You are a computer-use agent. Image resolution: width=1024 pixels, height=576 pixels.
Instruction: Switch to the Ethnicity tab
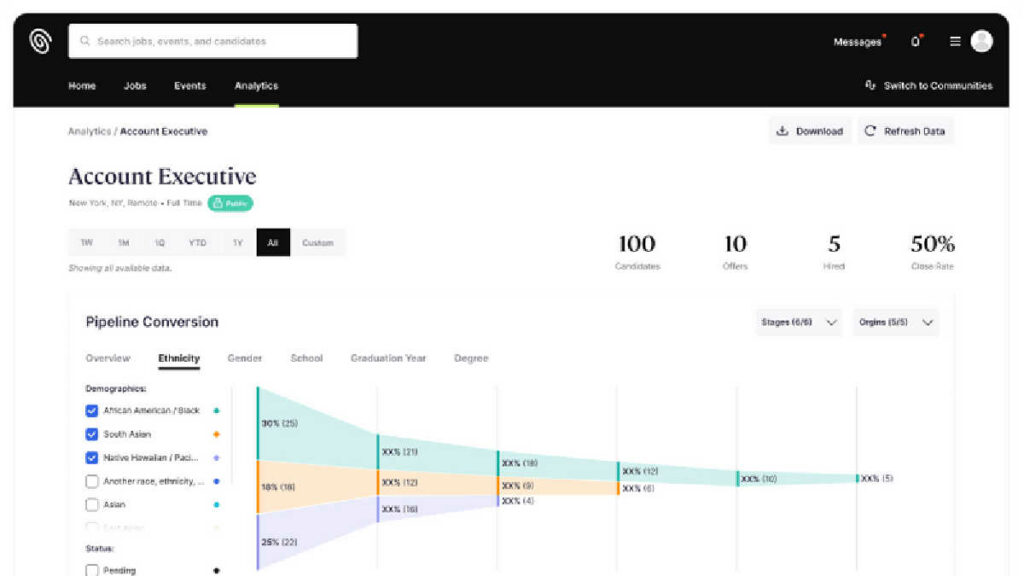[x=179, y=358]
